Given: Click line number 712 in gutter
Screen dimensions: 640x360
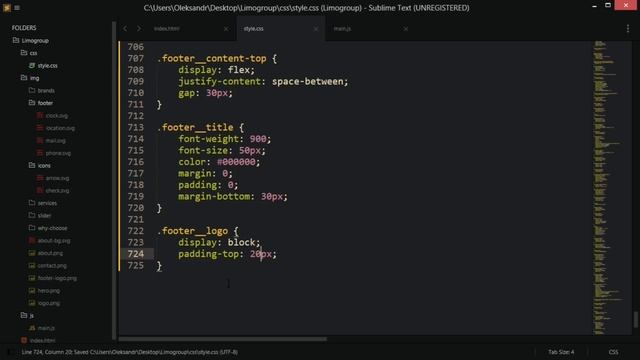Looking at the screenshot, I should (136, 116).
